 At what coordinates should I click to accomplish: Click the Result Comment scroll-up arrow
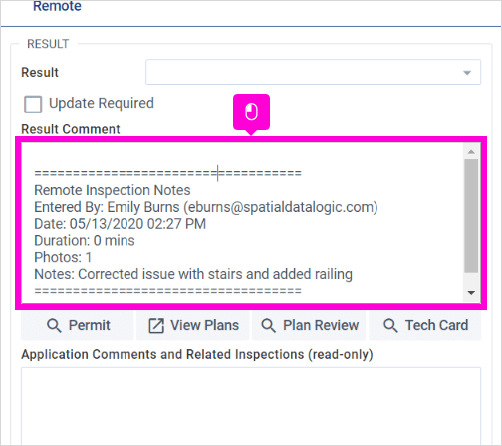click(x=471, y=152)
